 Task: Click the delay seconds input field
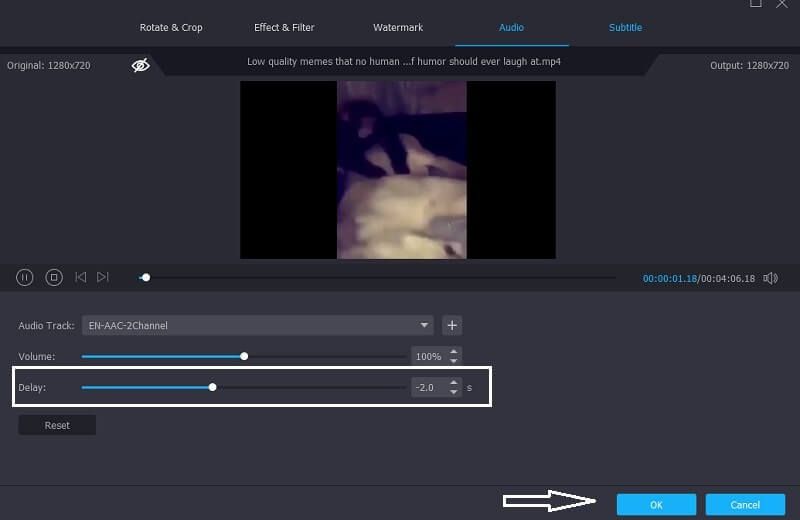430,387
